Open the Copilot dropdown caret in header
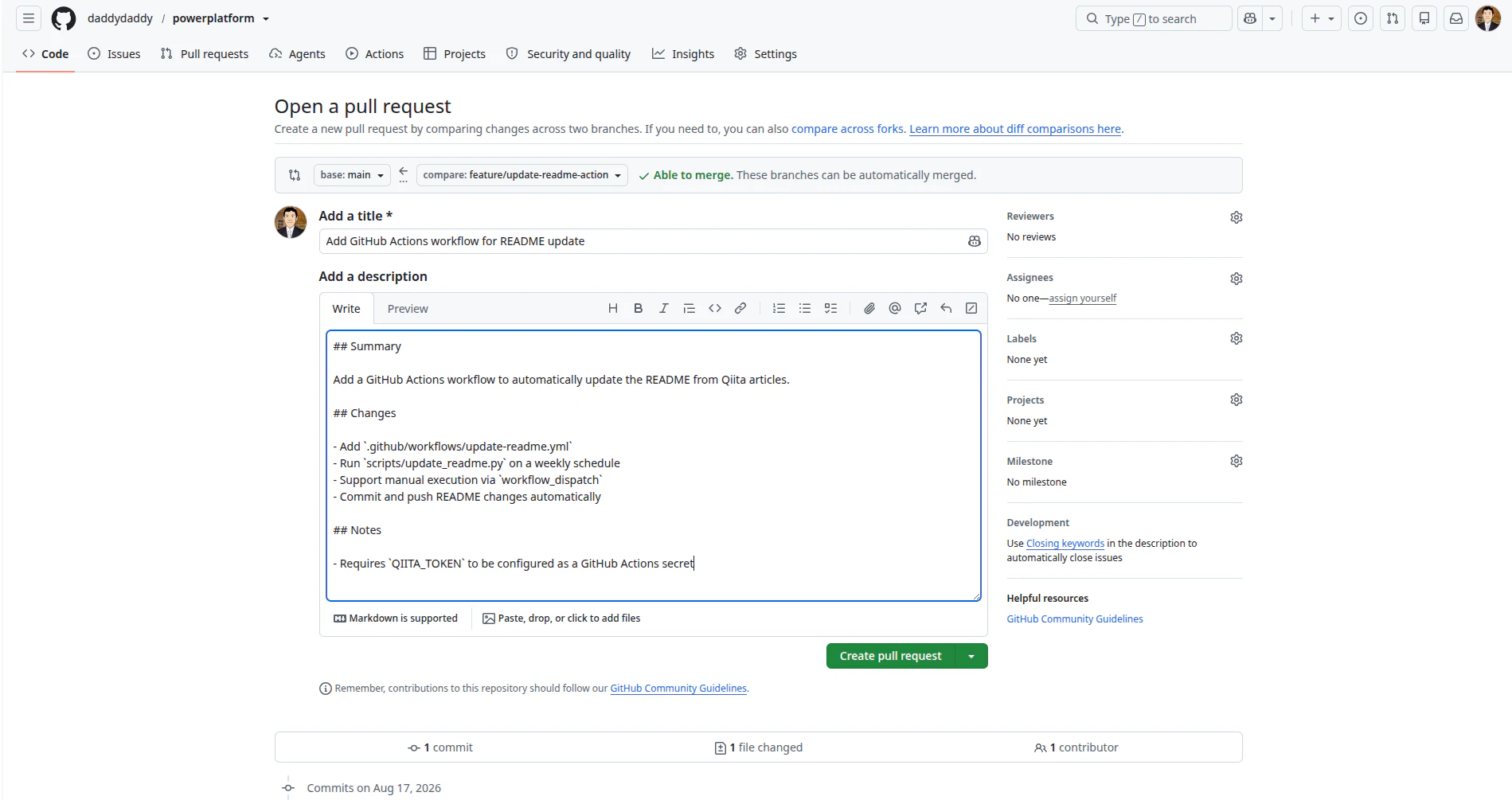Screen dimensions: 1512x800 pos(1272,18)
